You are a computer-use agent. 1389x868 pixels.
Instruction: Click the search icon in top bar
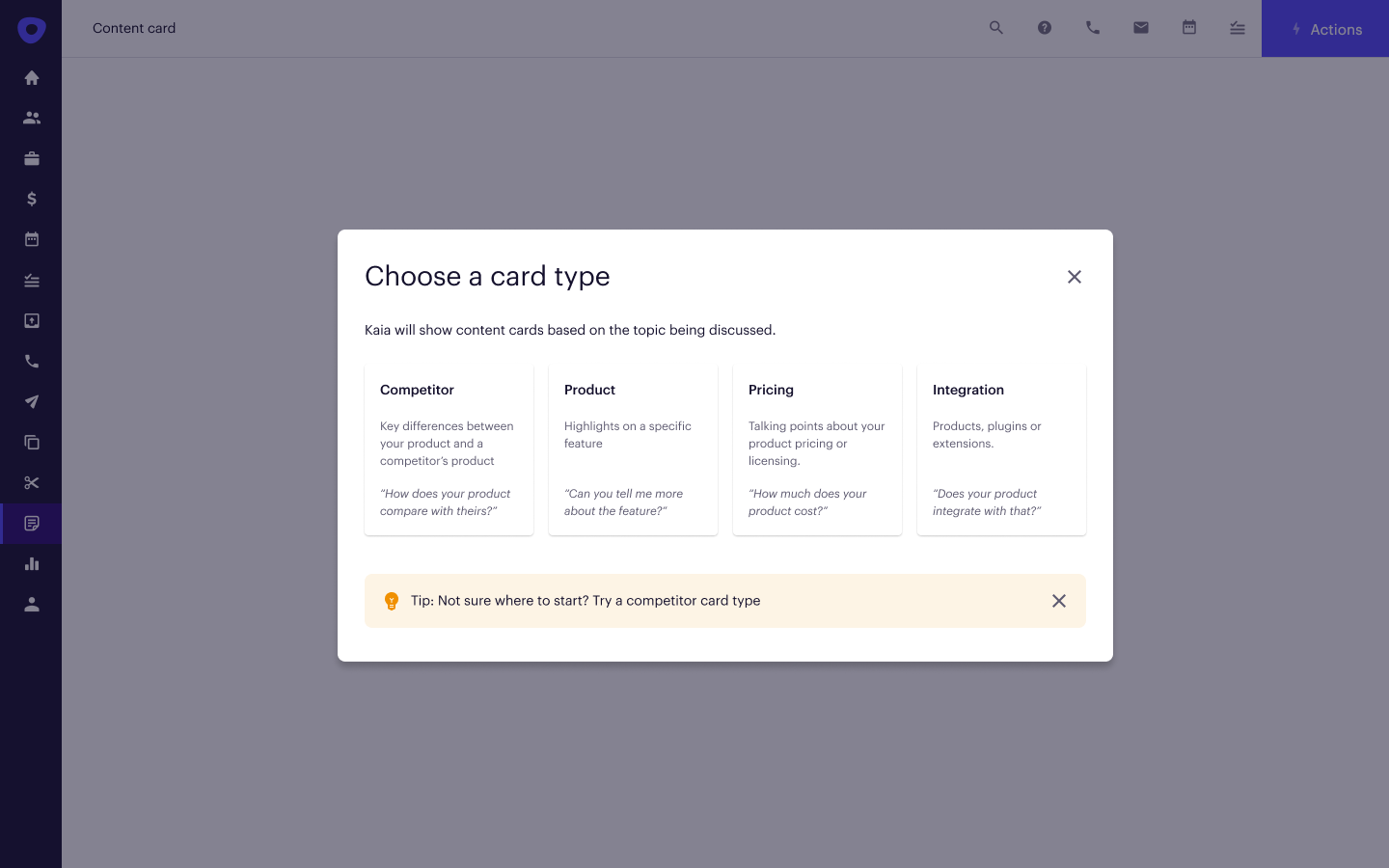[996, 28]
